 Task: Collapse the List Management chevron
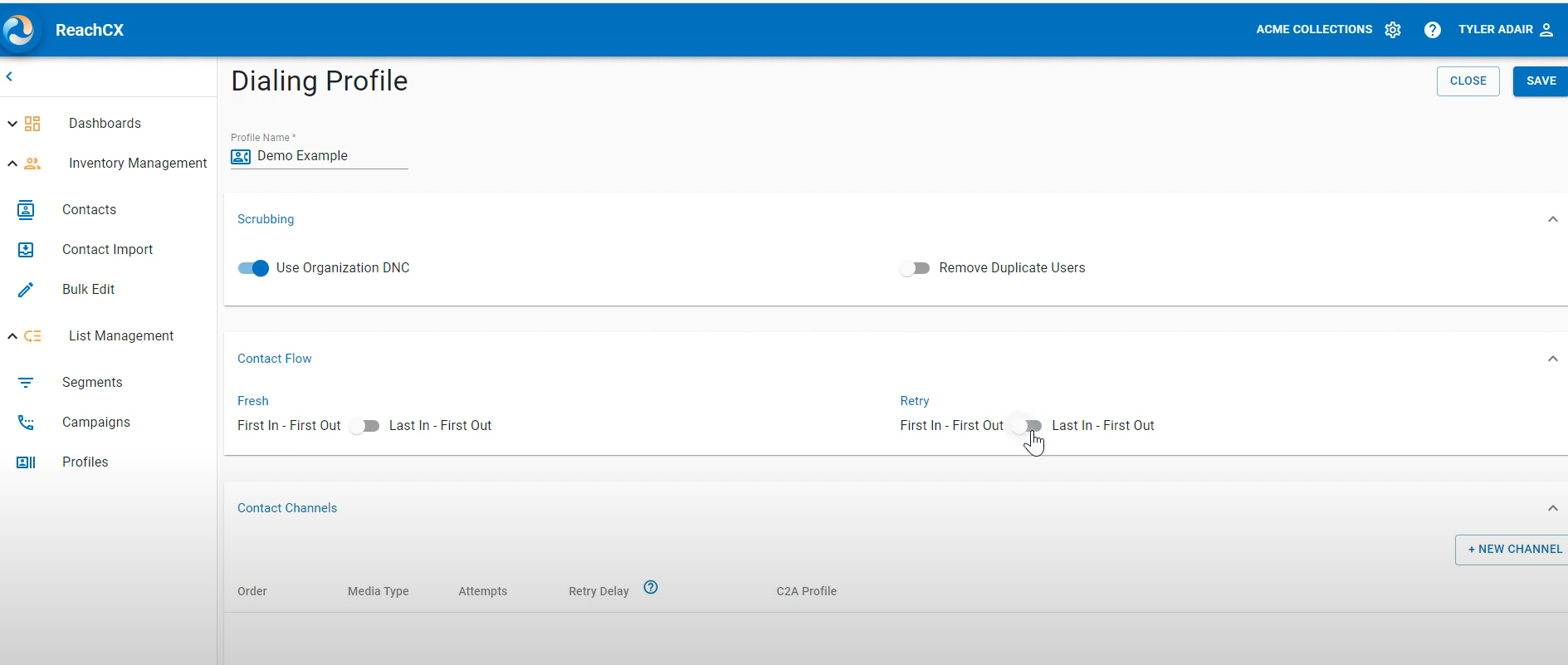12,336
